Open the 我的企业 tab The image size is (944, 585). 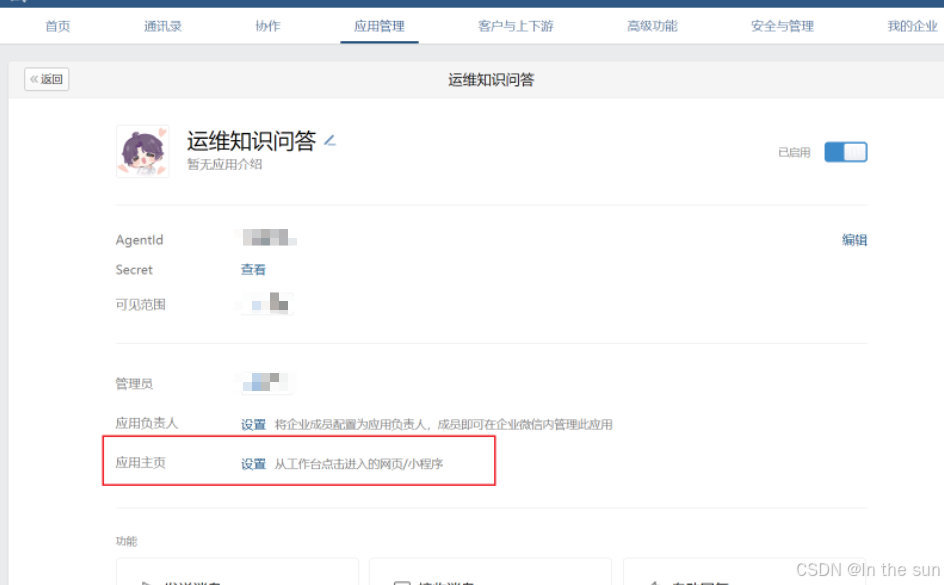(912, 26)
